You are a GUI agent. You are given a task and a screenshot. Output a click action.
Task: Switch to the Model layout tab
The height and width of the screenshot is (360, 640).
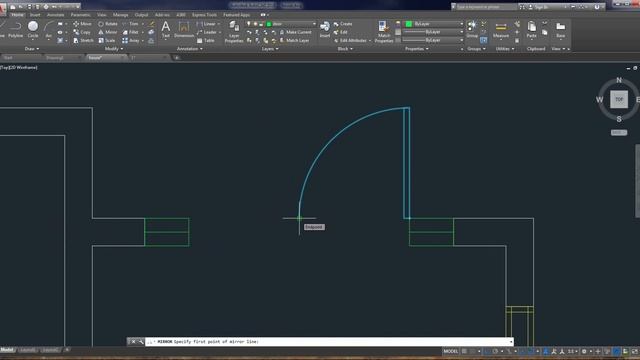point(7,350)
